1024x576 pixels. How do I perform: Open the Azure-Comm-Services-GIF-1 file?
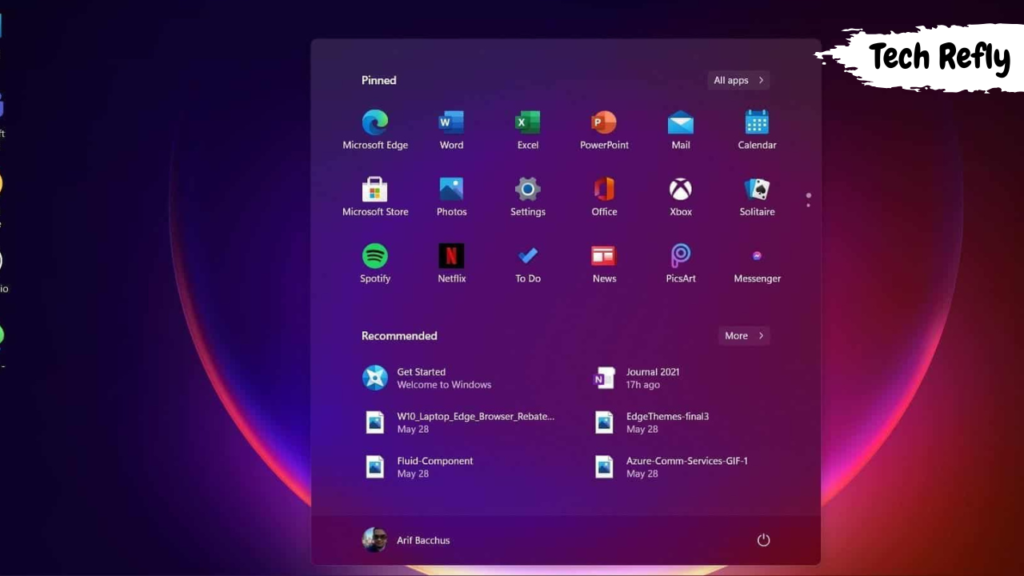tap(671, 467)
